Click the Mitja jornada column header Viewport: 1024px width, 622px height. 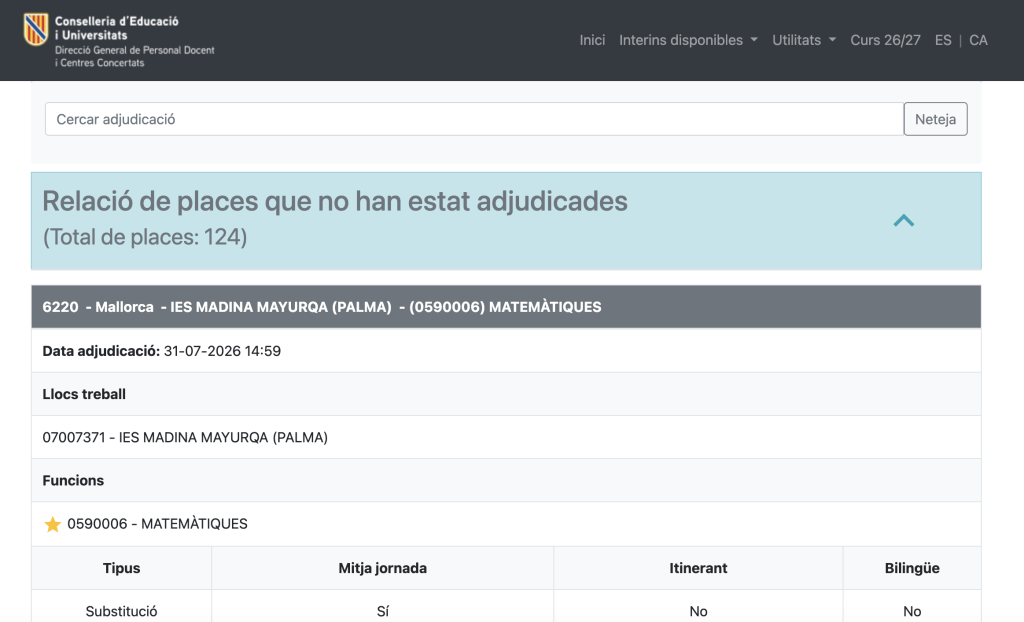(383, 568)
